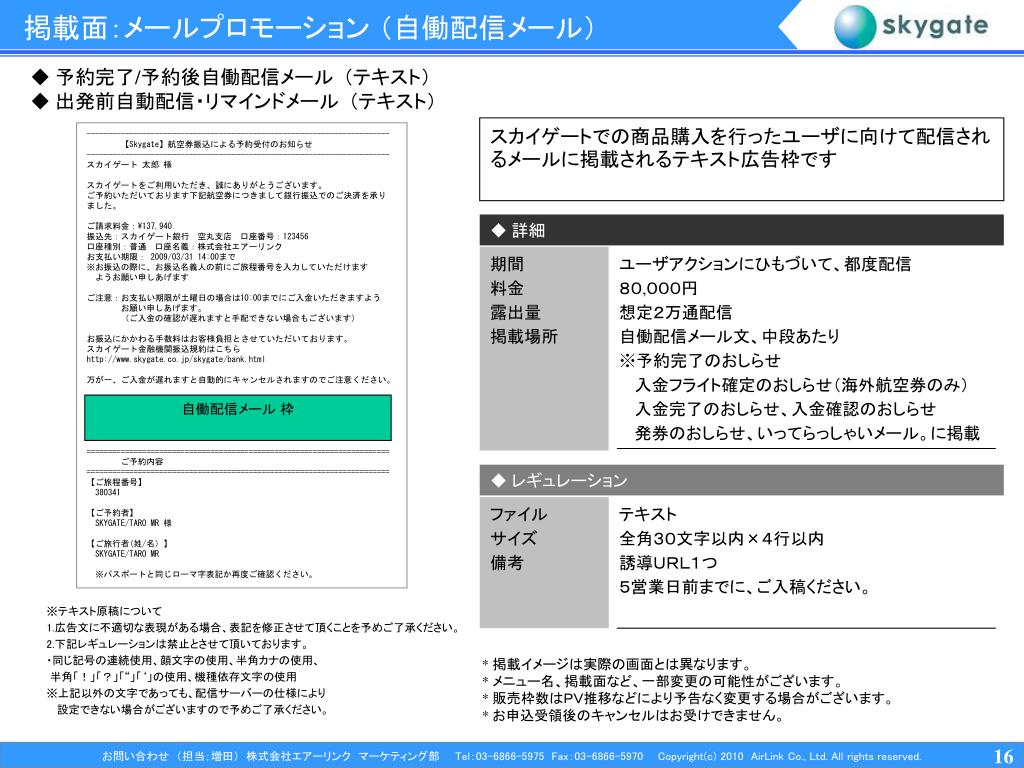Click the phone number "Tel:03-6866-5975"

coord(499,756)
